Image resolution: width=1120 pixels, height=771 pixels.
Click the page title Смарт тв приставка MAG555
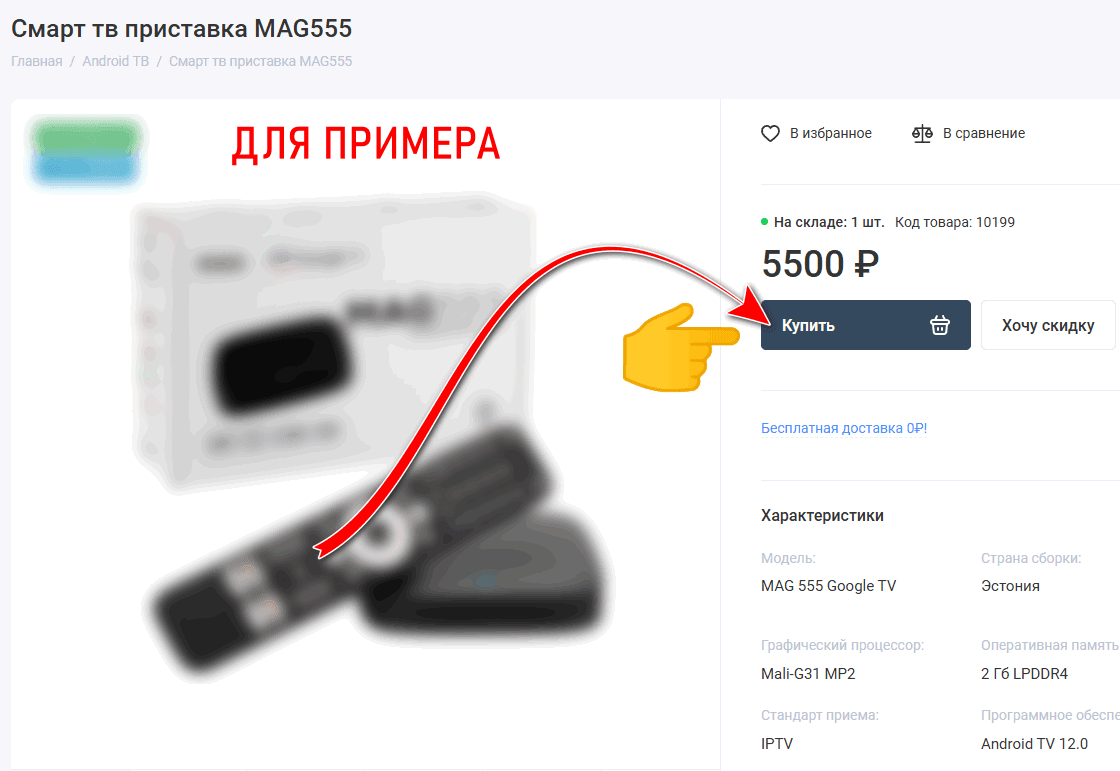coord(181,29)
